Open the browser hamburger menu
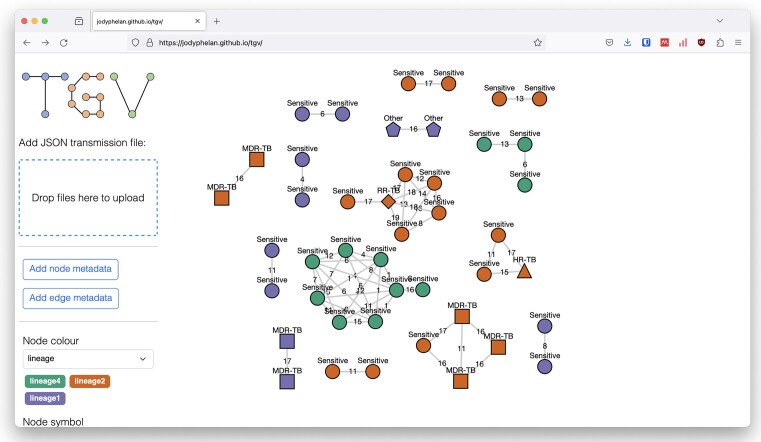 tap(738, 43)
